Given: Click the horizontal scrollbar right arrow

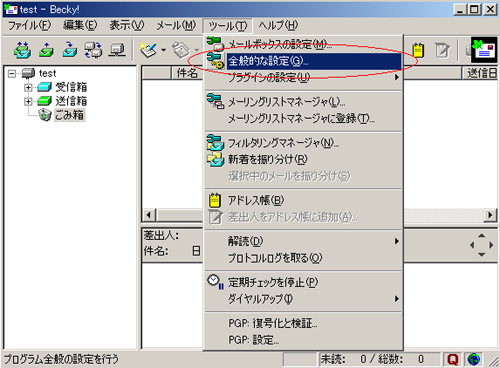Looking at the screenshot, I should pyautogui.click(x=490, y=215).
